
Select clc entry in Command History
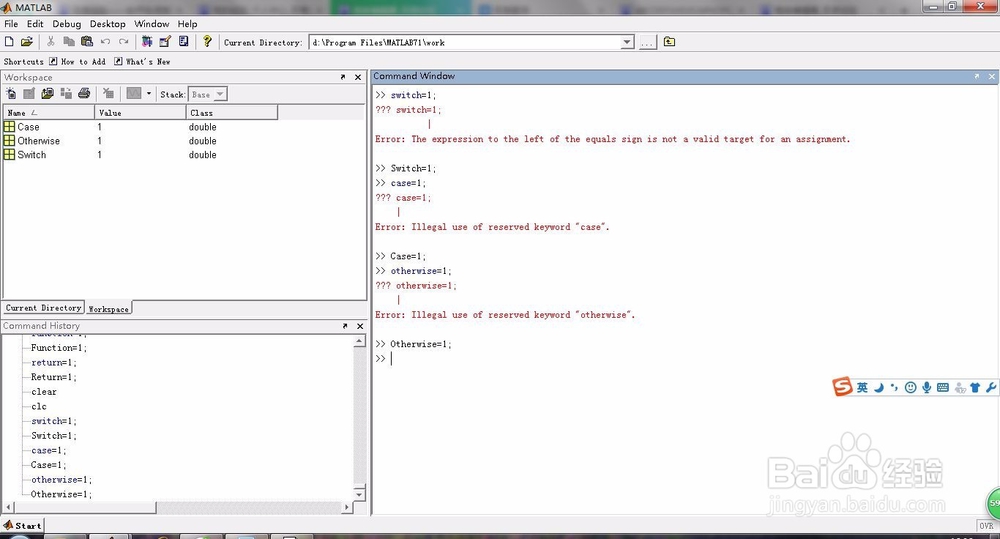click(x=39, y=406)
